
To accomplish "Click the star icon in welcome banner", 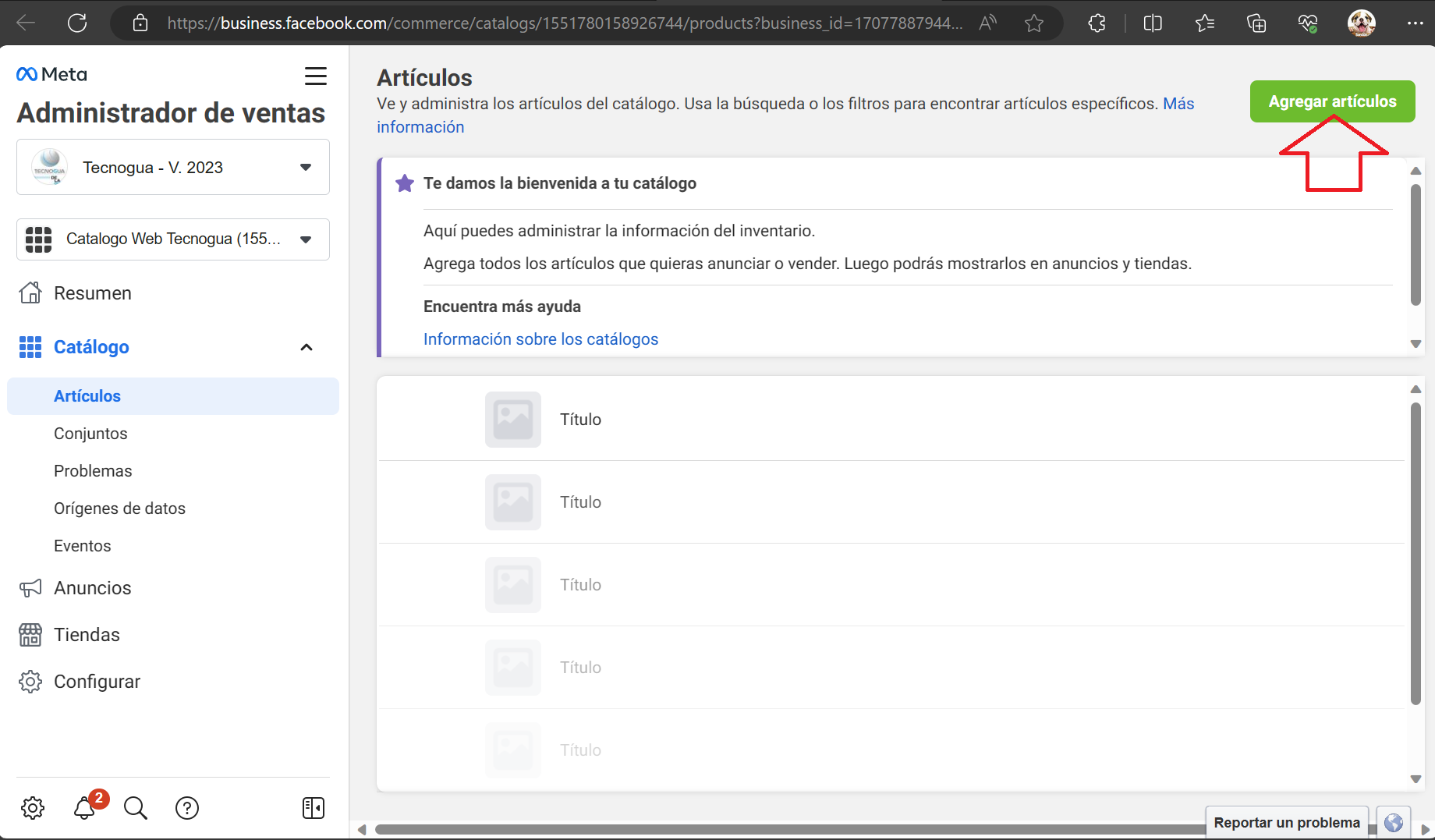I will click(x=405, y=183).
